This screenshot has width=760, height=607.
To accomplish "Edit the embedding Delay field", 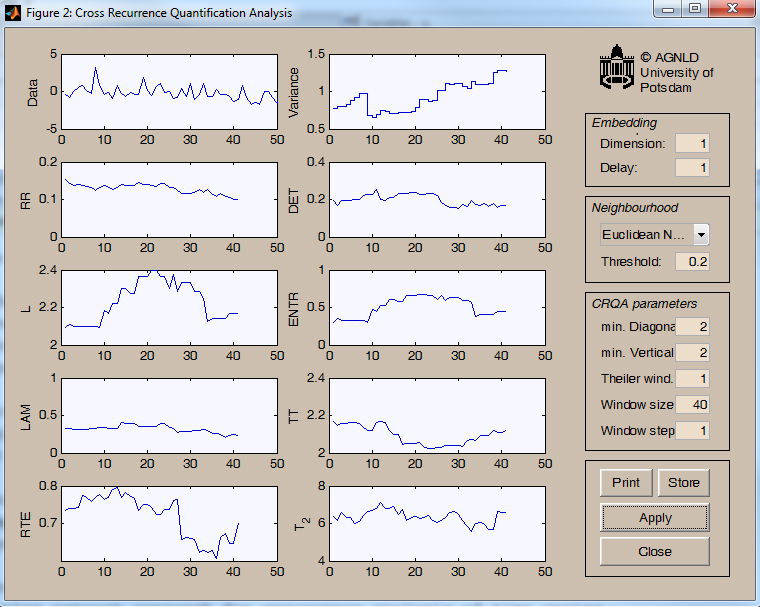I will click(692, 168).
